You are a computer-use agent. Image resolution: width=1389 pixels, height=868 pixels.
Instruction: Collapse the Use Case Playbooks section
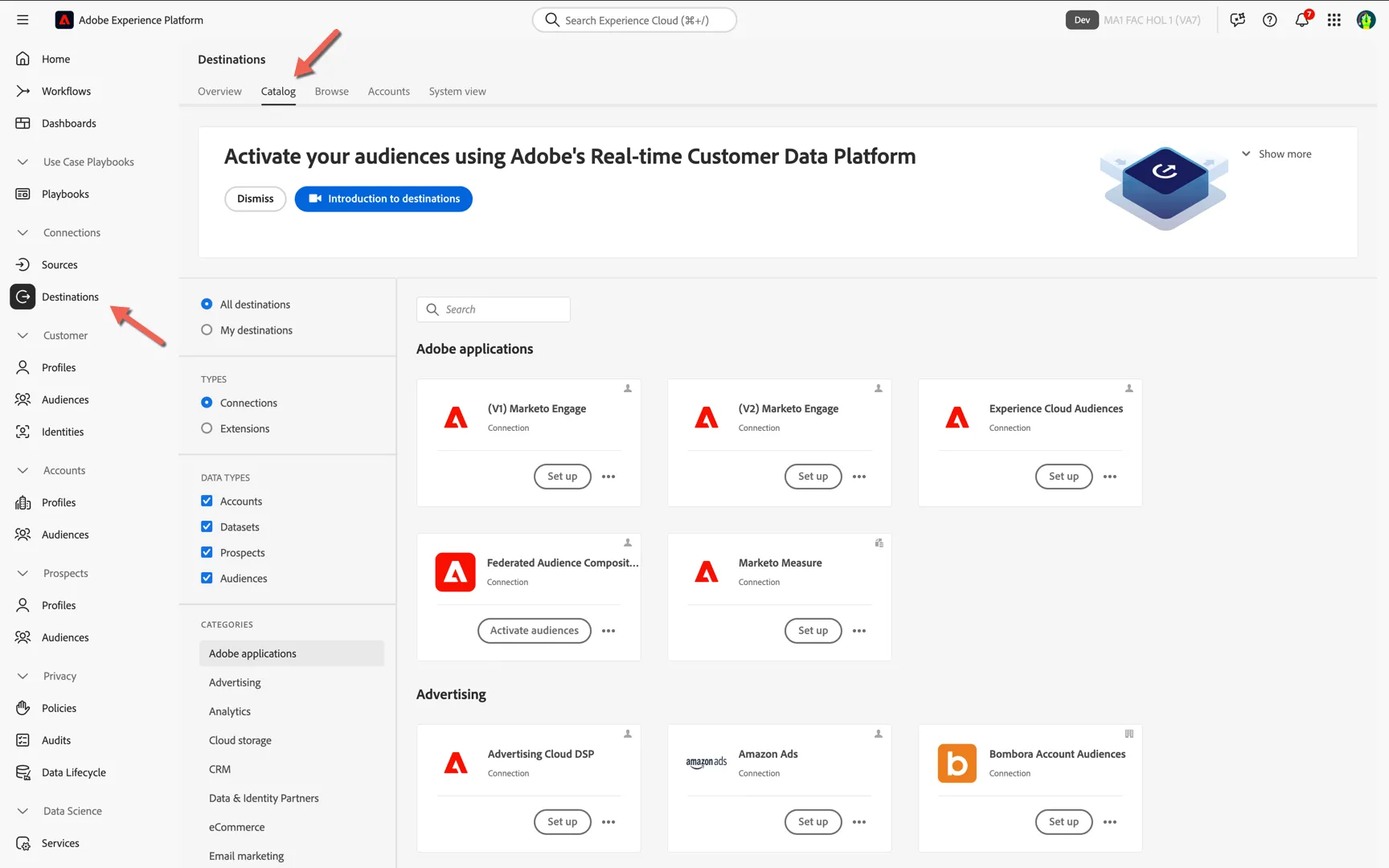point(23,162)
